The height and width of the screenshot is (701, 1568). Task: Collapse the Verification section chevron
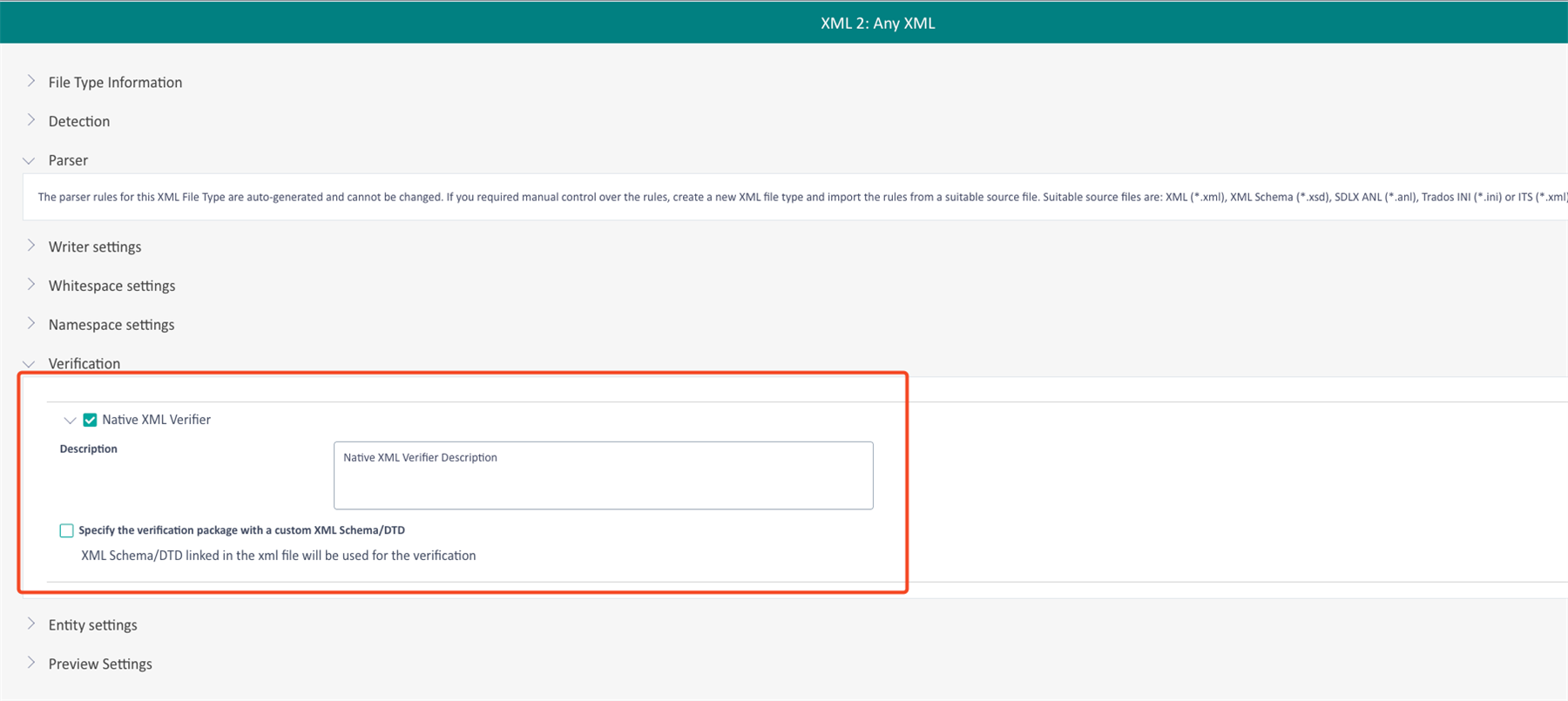30,364
